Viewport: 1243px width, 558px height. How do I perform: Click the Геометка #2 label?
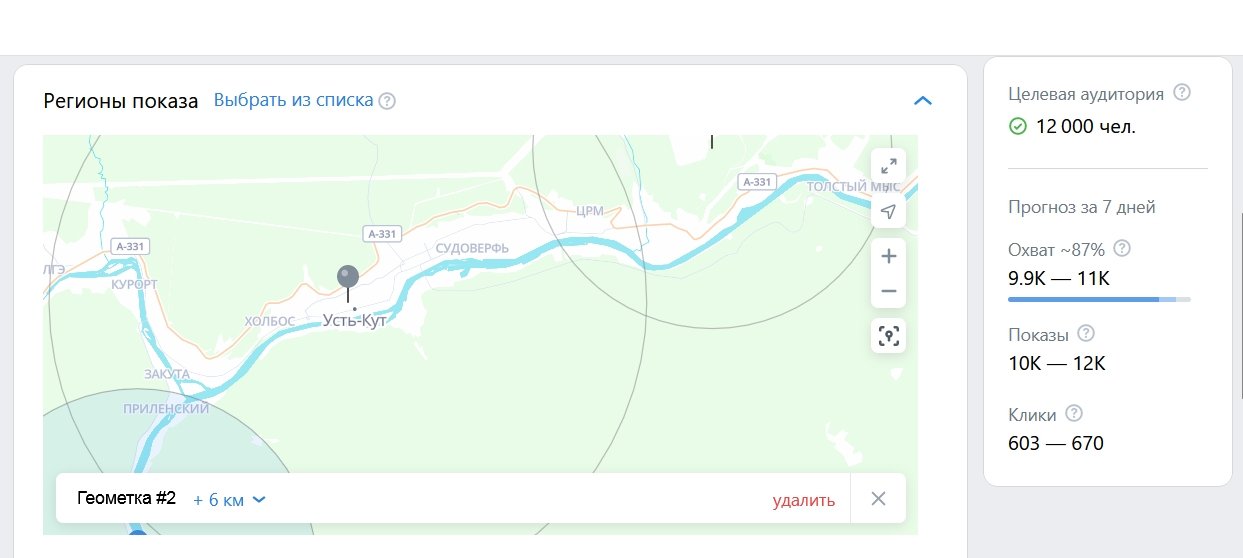coord(126,498)
